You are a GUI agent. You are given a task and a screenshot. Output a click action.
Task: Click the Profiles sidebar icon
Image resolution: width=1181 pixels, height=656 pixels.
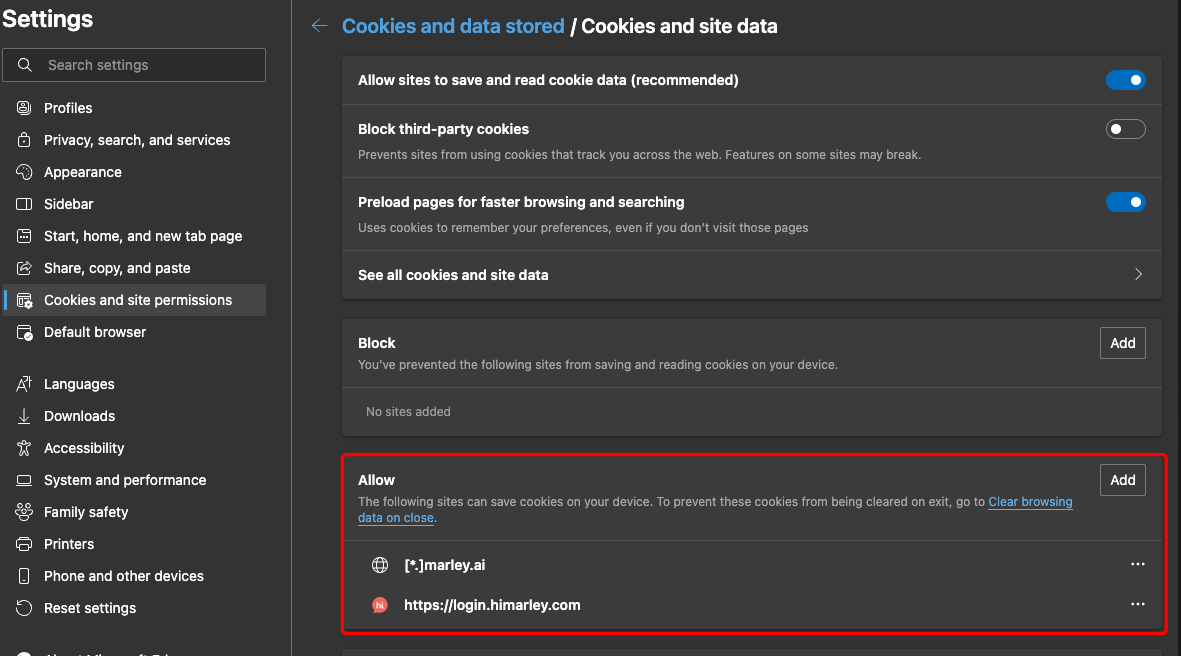pos(25,108)
